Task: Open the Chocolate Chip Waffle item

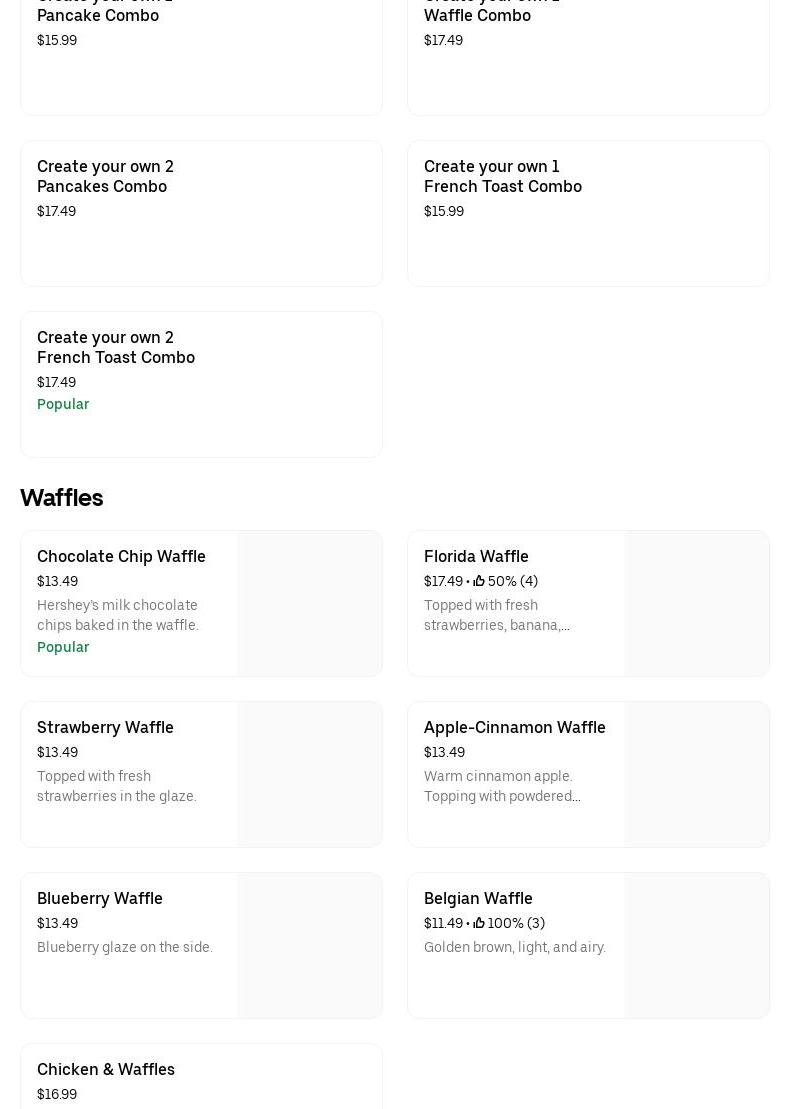Action: 121,557
